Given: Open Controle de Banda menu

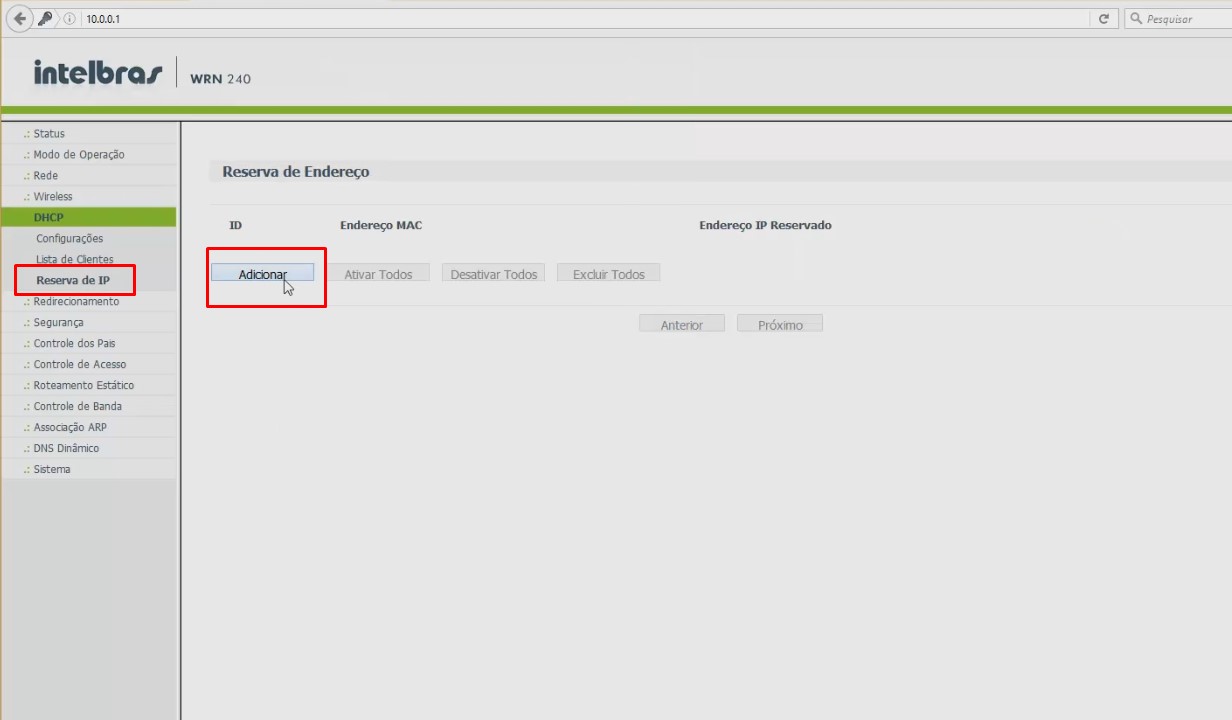Looking at the screenshot, I should click(77, 406).
